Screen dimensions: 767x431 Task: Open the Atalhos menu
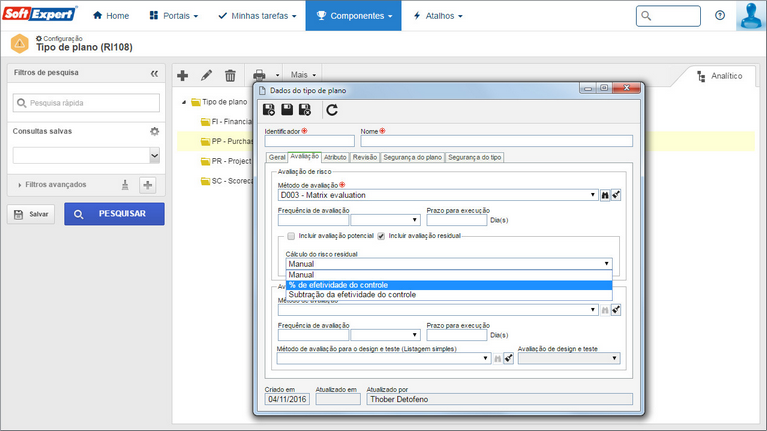coord(438,16)
